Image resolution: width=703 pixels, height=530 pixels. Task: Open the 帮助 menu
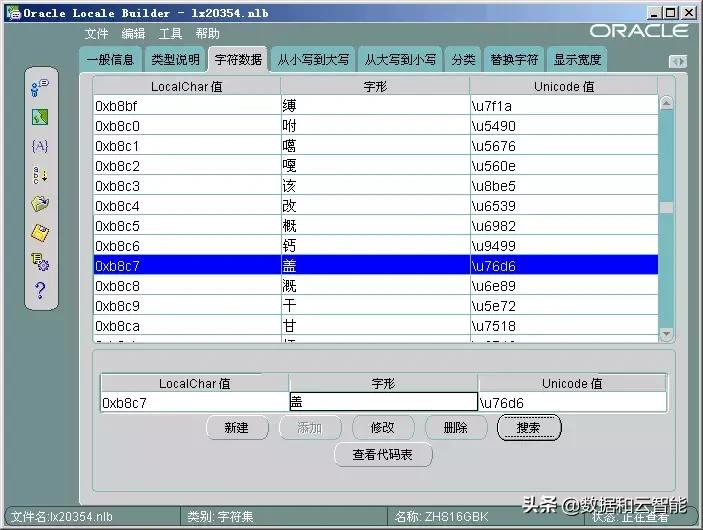pos(207,34)
